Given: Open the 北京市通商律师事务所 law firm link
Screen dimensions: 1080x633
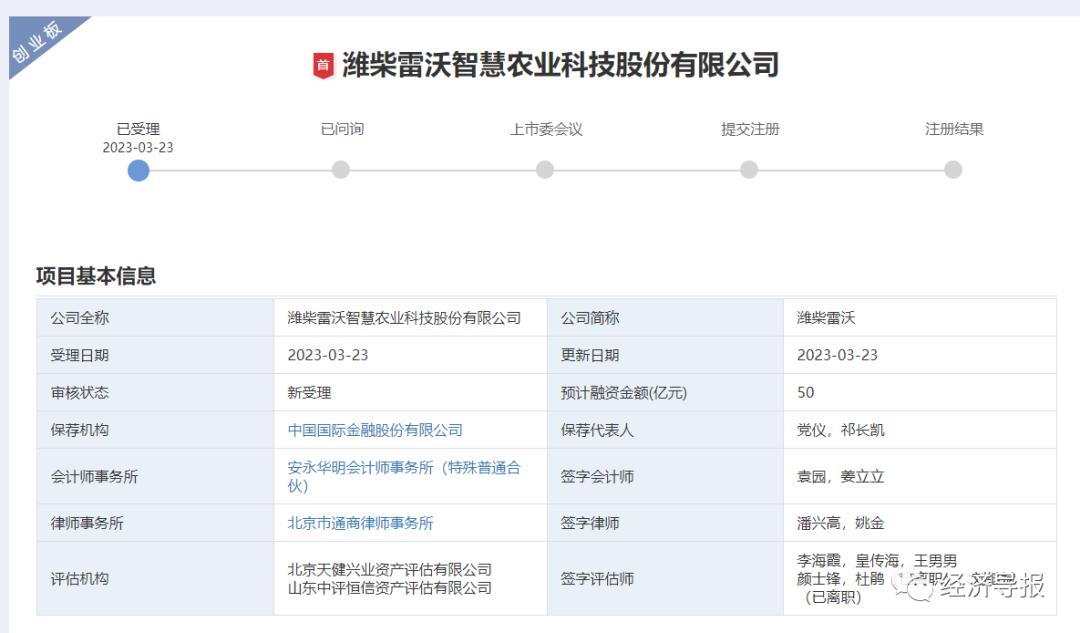Looking at the screenshot, I should coord(360,523).
